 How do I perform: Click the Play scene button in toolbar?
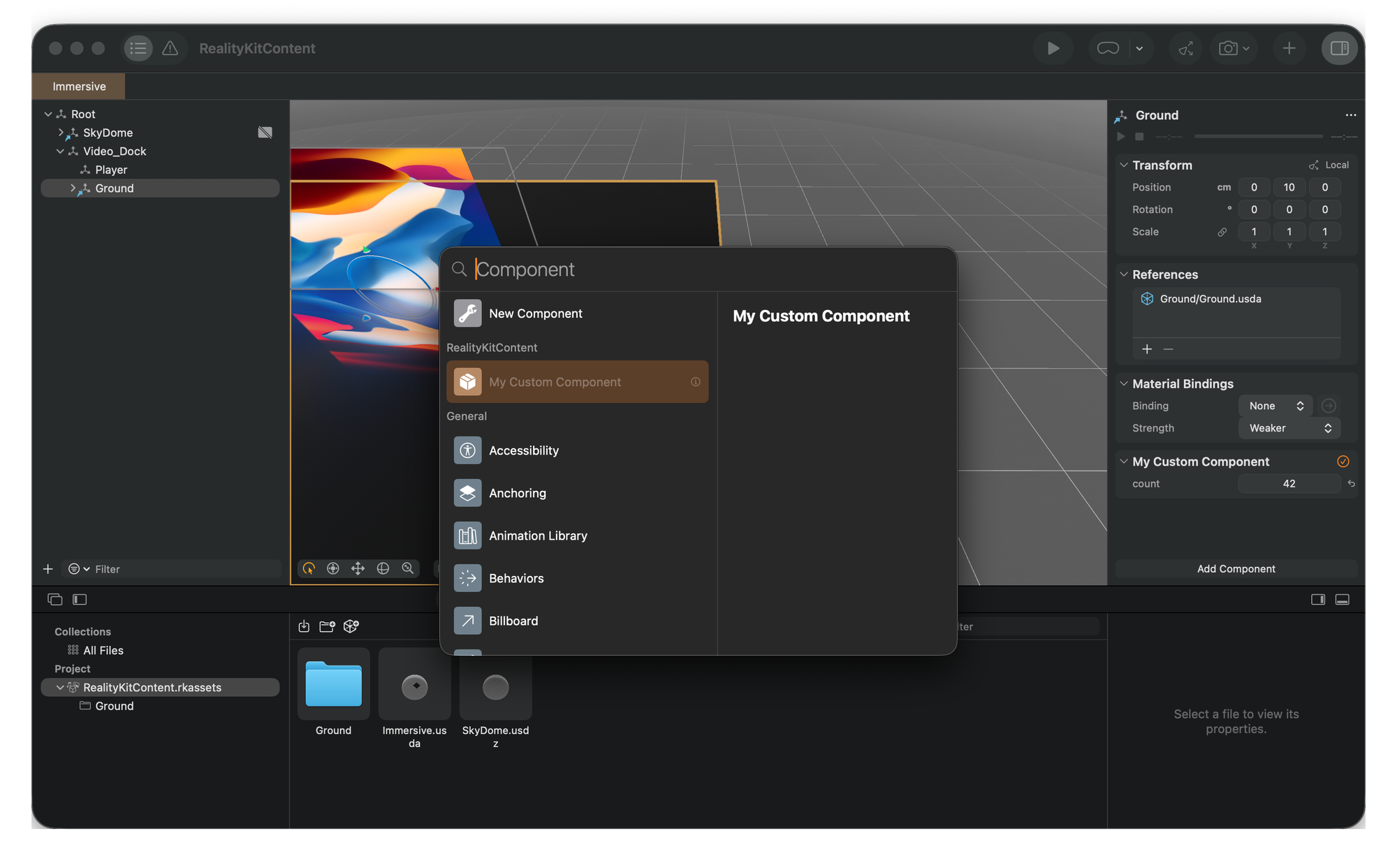[x=1053, y=48]
